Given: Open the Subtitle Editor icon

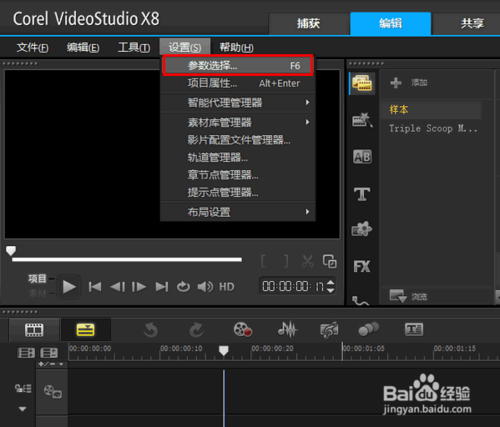Looking at the screenshot, I should pyautogui.click(x=414, y=330).
